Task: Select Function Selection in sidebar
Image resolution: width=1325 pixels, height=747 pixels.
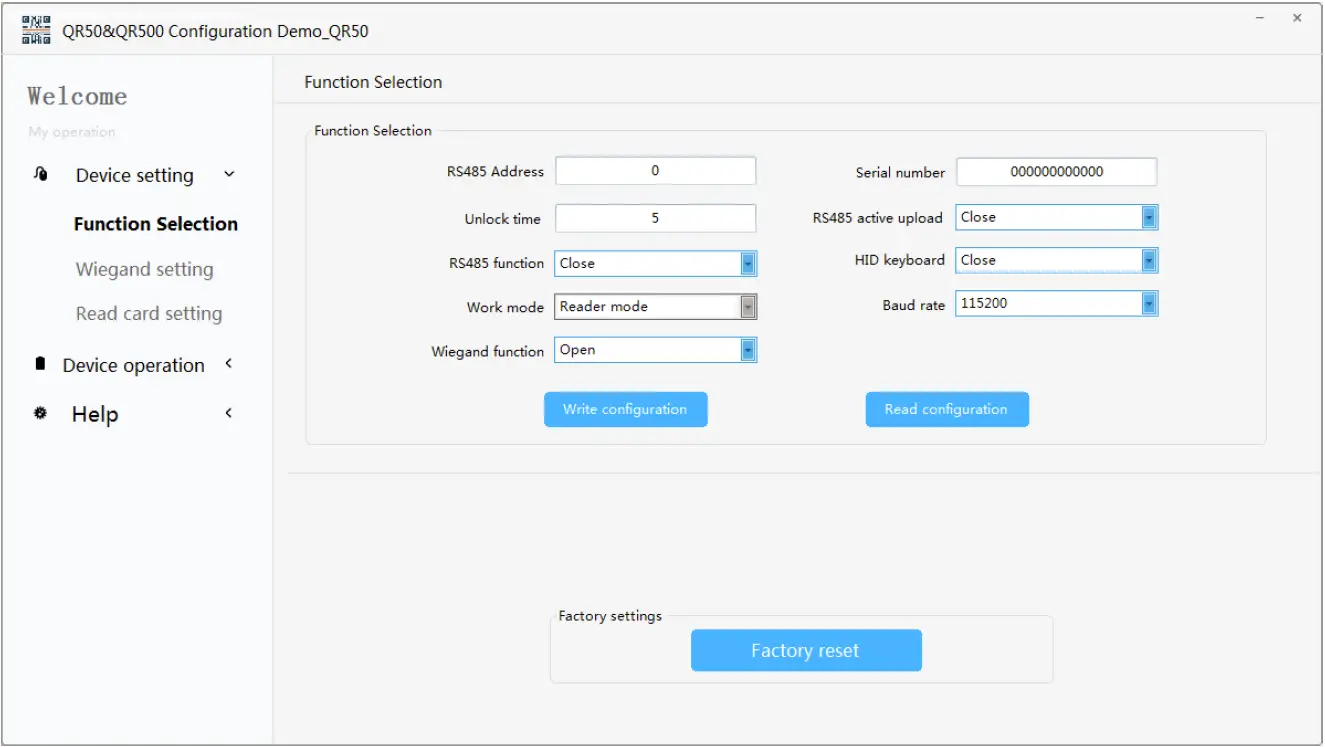Action: coord(156,224)
